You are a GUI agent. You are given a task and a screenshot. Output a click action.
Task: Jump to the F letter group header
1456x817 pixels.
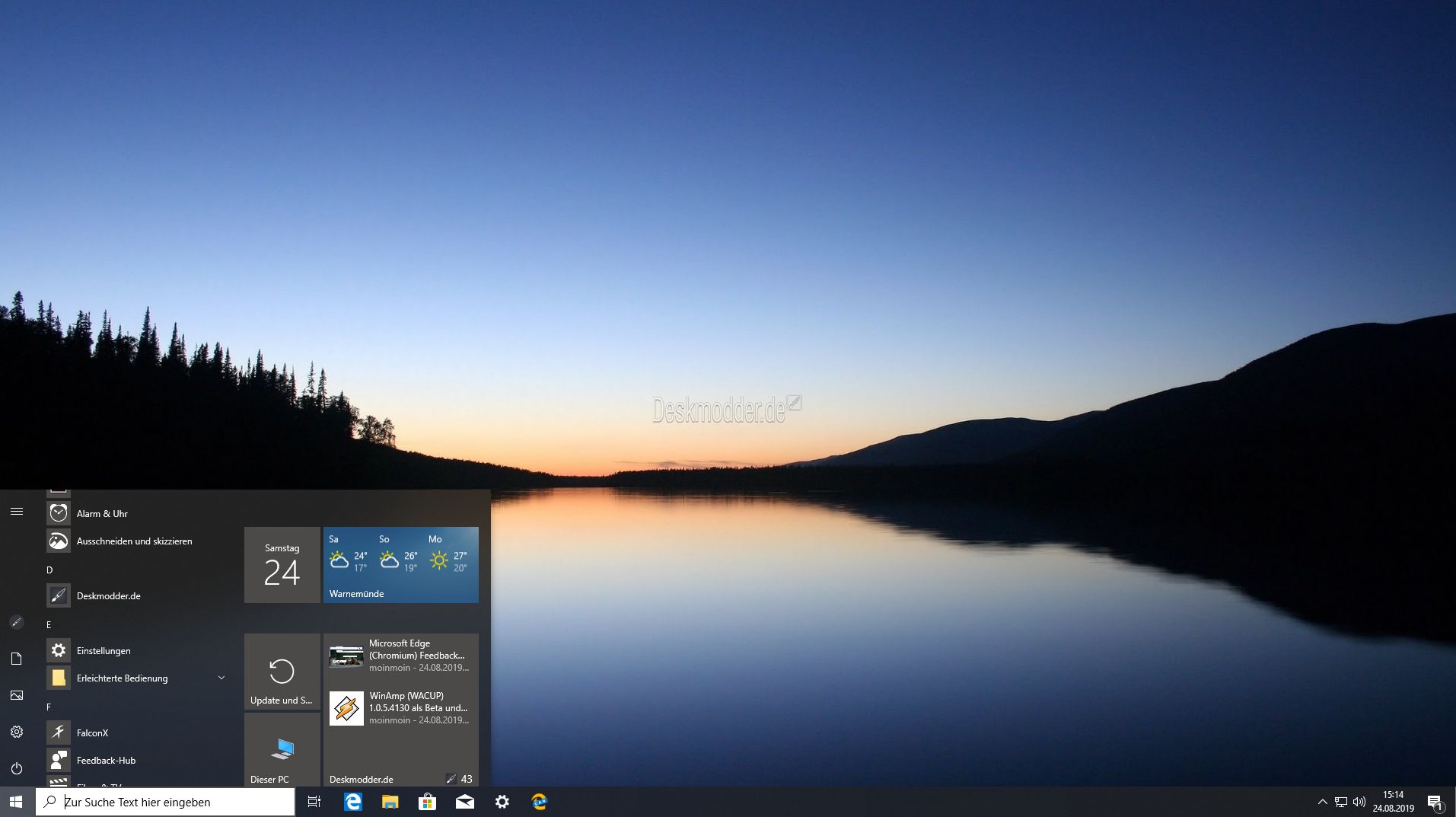click(x=49, y=707)
